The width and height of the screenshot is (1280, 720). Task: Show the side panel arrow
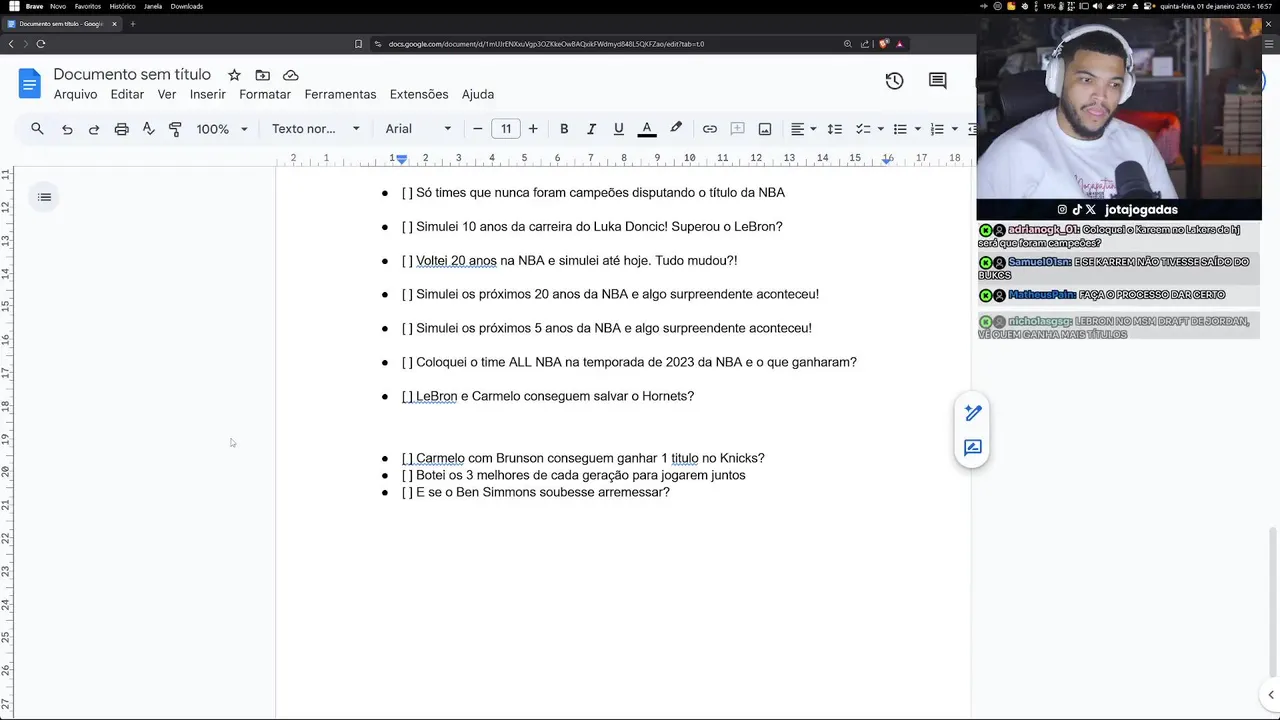tap(1271, 695)
